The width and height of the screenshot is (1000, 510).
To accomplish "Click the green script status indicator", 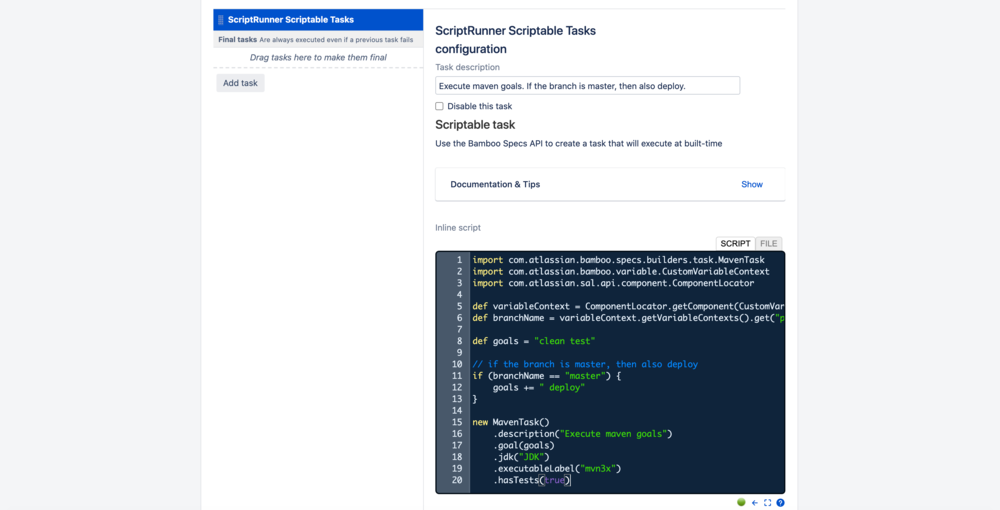I will pos(741,502).
